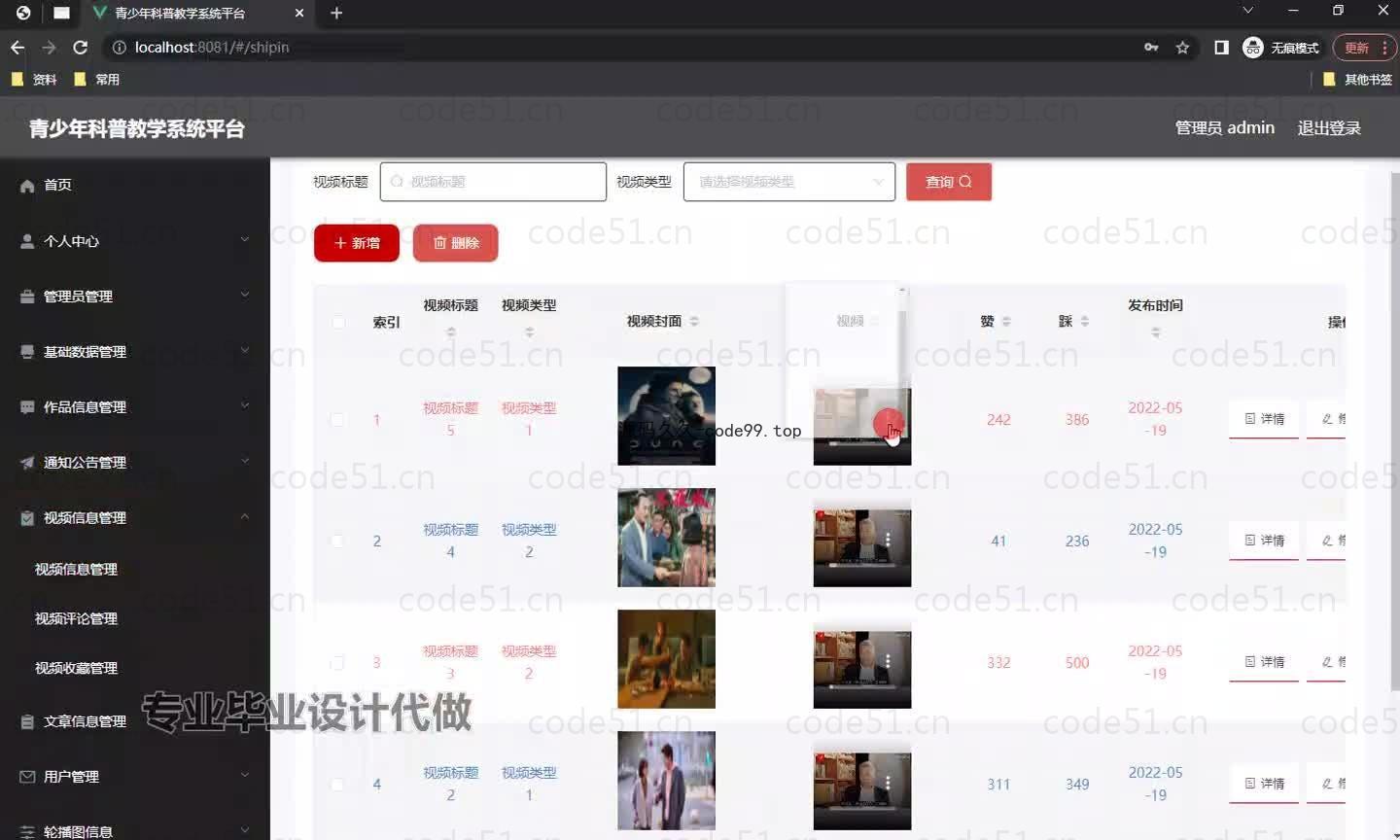
Task: Open the 资料 bookmark folder
Action: [34, 80]
